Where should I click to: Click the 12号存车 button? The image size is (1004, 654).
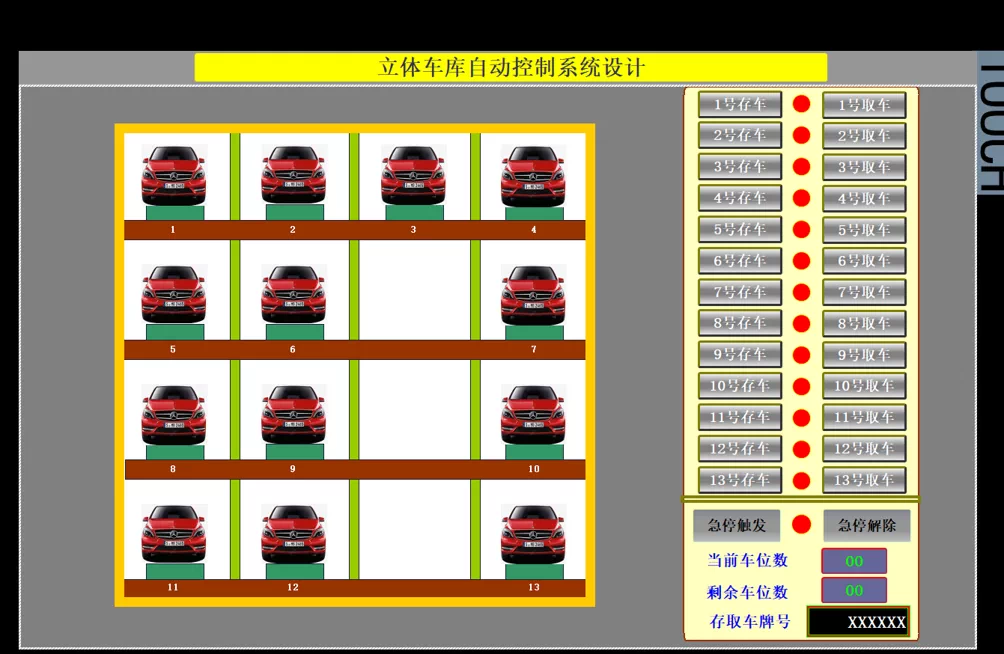click(740, 448)
